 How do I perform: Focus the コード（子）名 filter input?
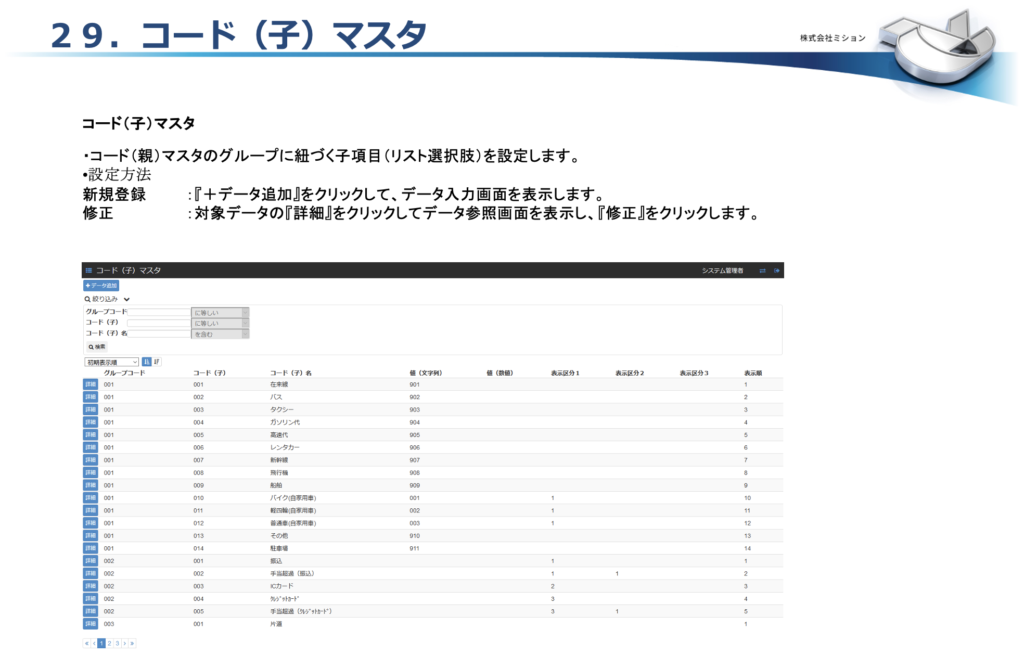pyautogui.click(x=159, y=334)
